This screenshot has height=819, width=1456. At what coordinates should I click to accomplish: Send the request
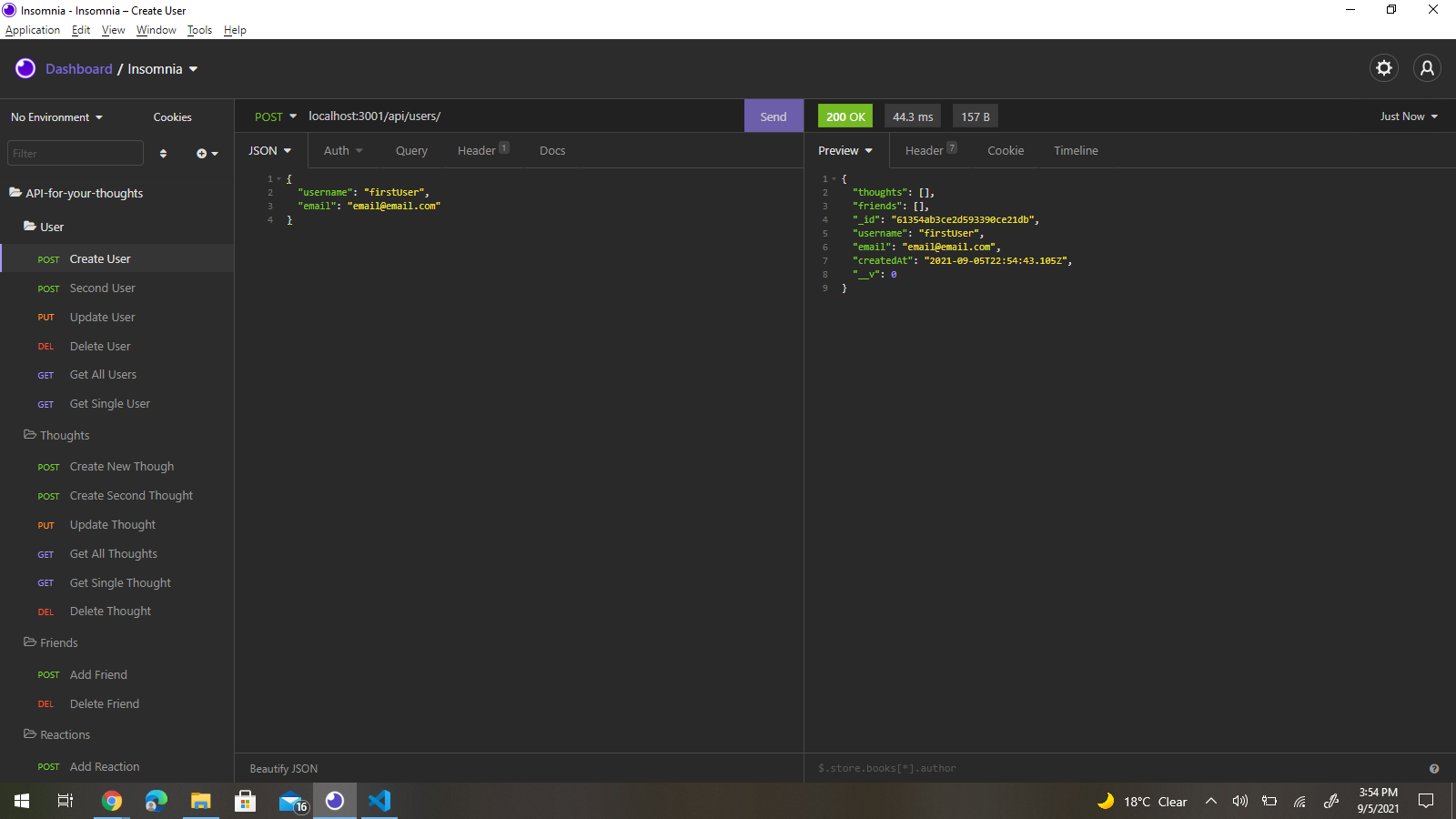773,116
